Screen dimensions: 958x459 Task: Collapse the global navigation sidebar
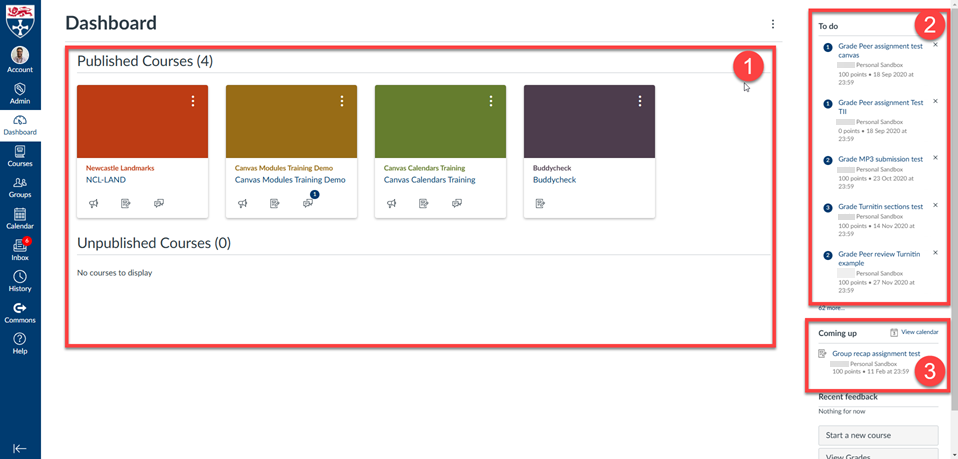pos(20,448)
